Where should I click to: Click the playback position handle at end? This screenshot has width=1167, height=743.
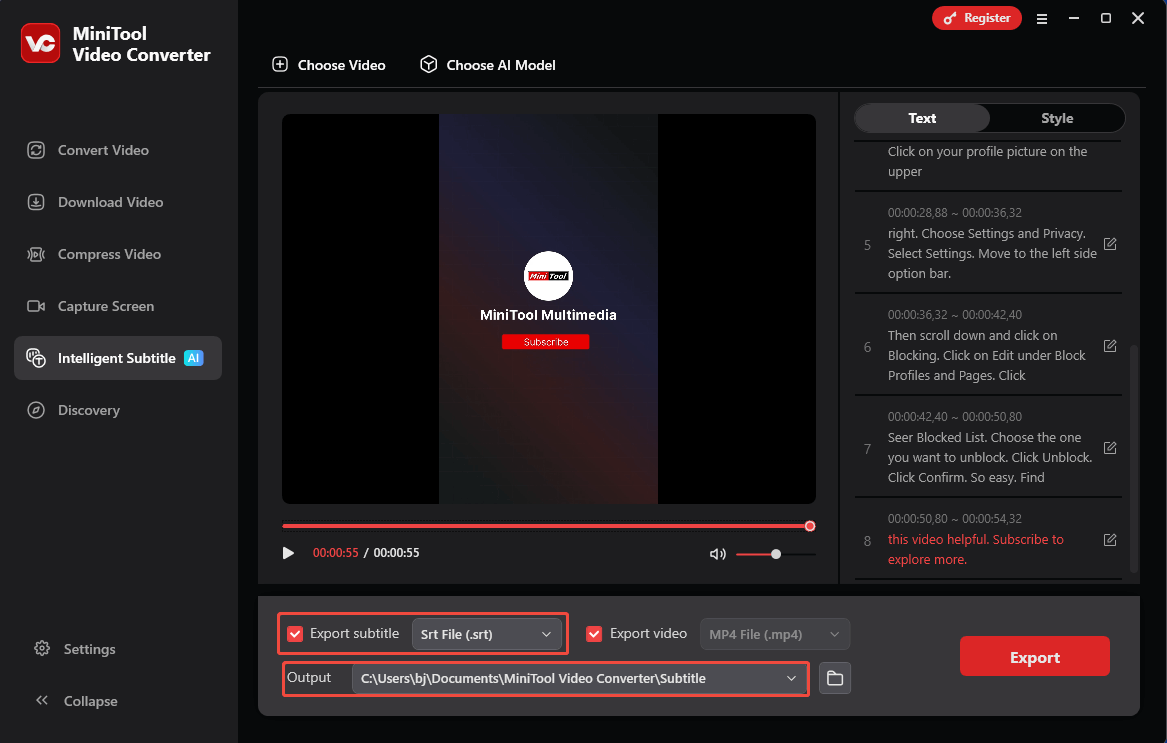[810, 526]
